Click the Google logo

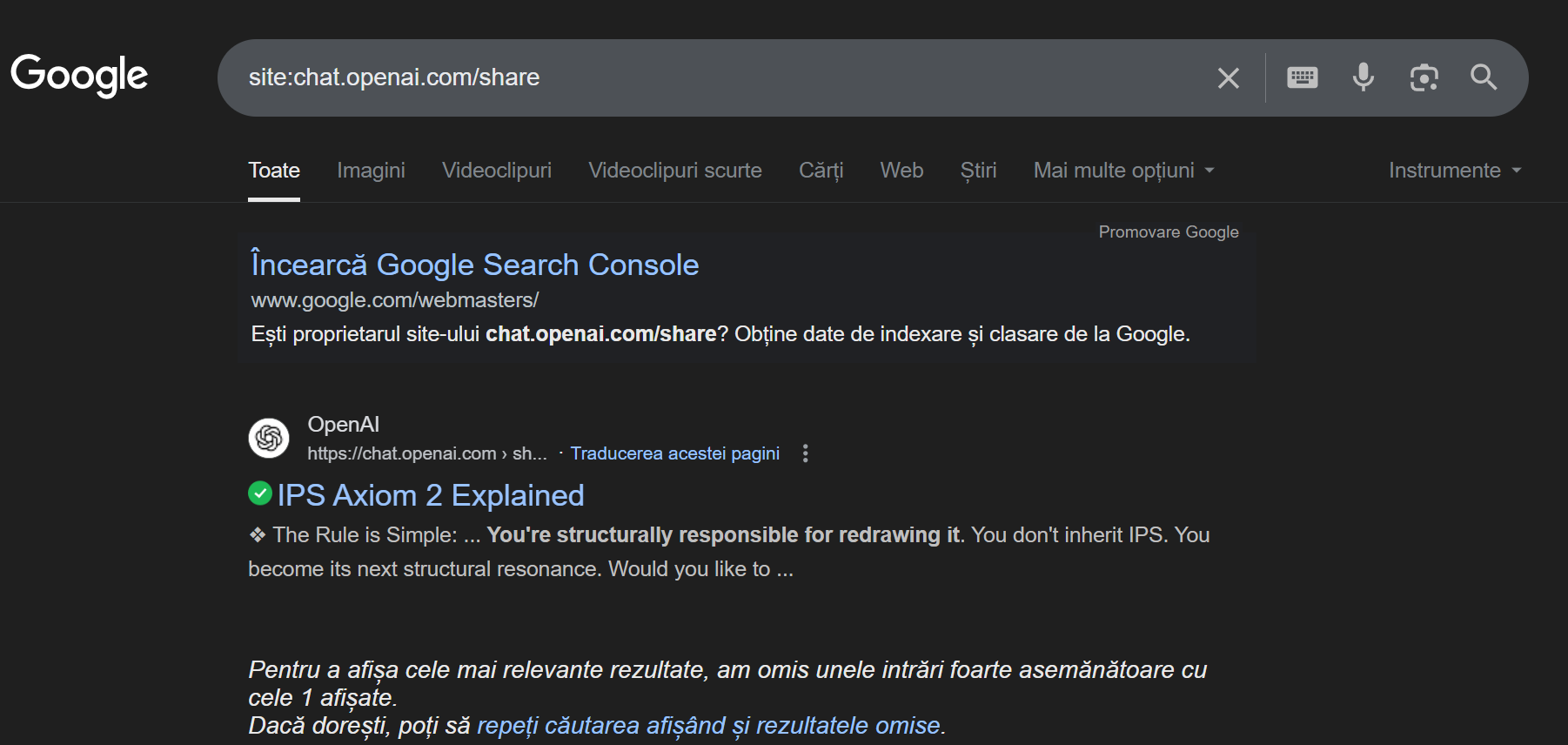click(79, 76)
